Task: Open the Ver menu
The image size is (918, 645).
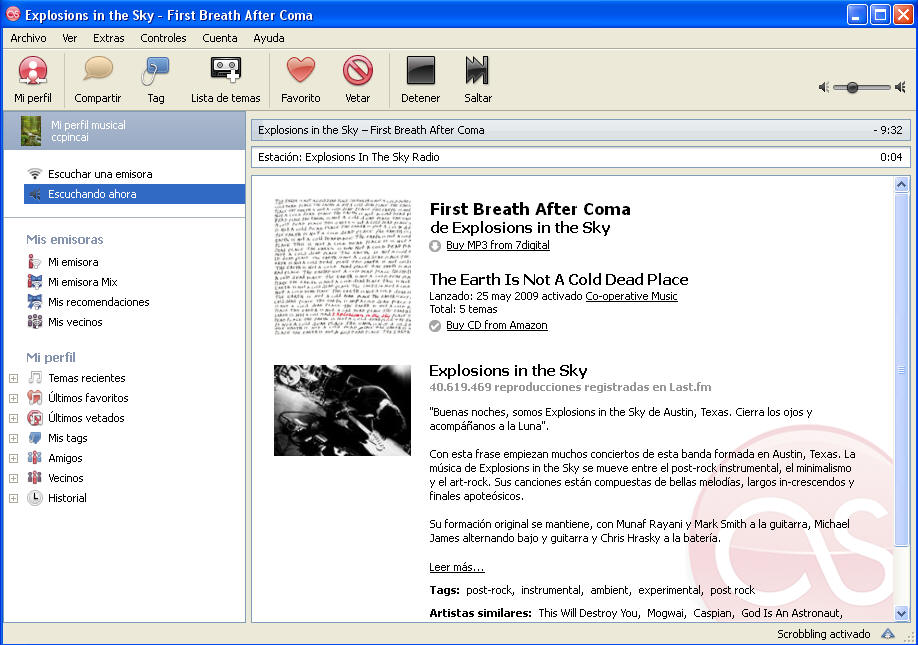Action: 70,38
